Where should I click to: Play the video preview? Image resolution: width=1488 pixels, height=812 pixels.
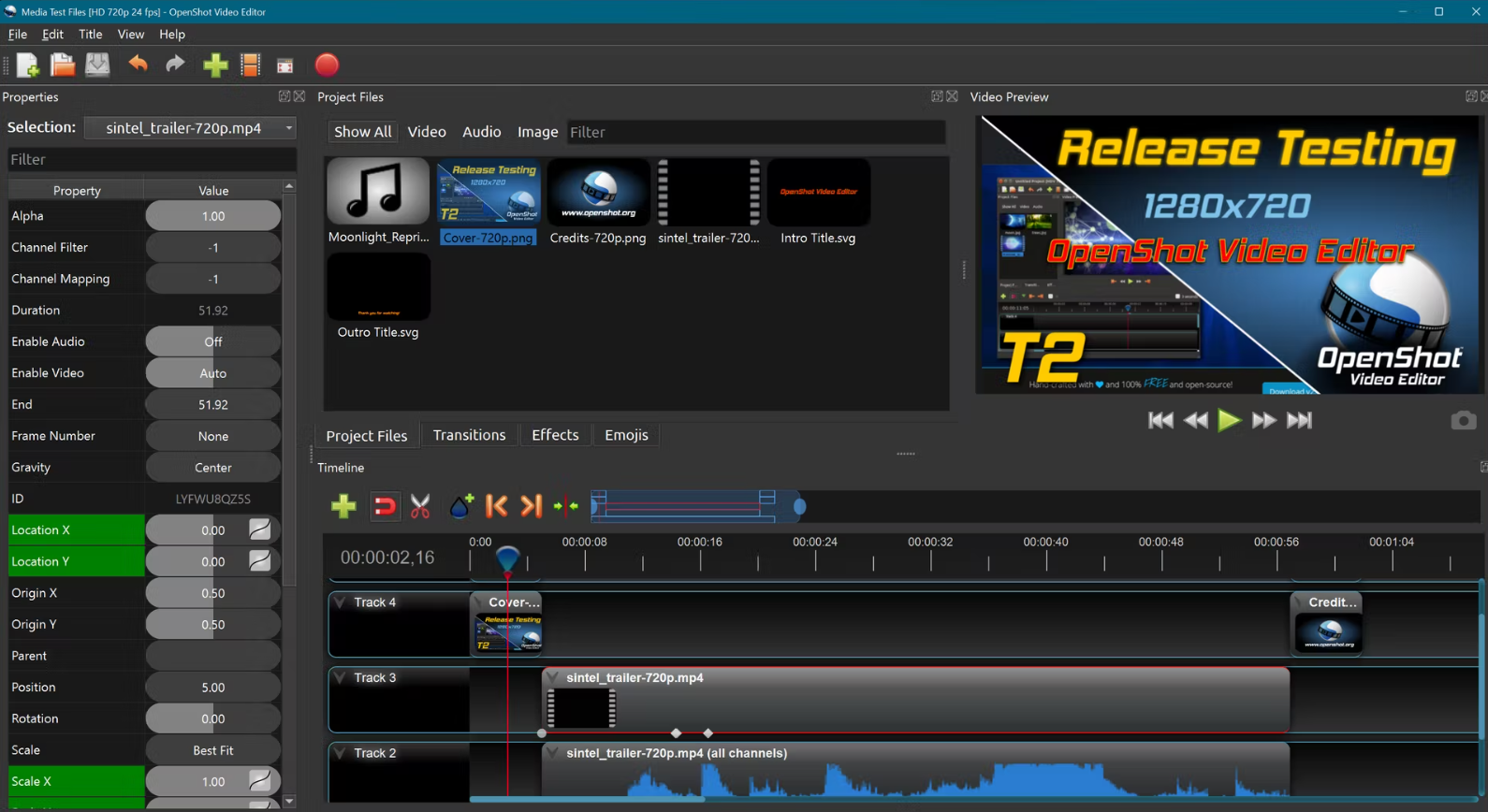(1229, 421)
